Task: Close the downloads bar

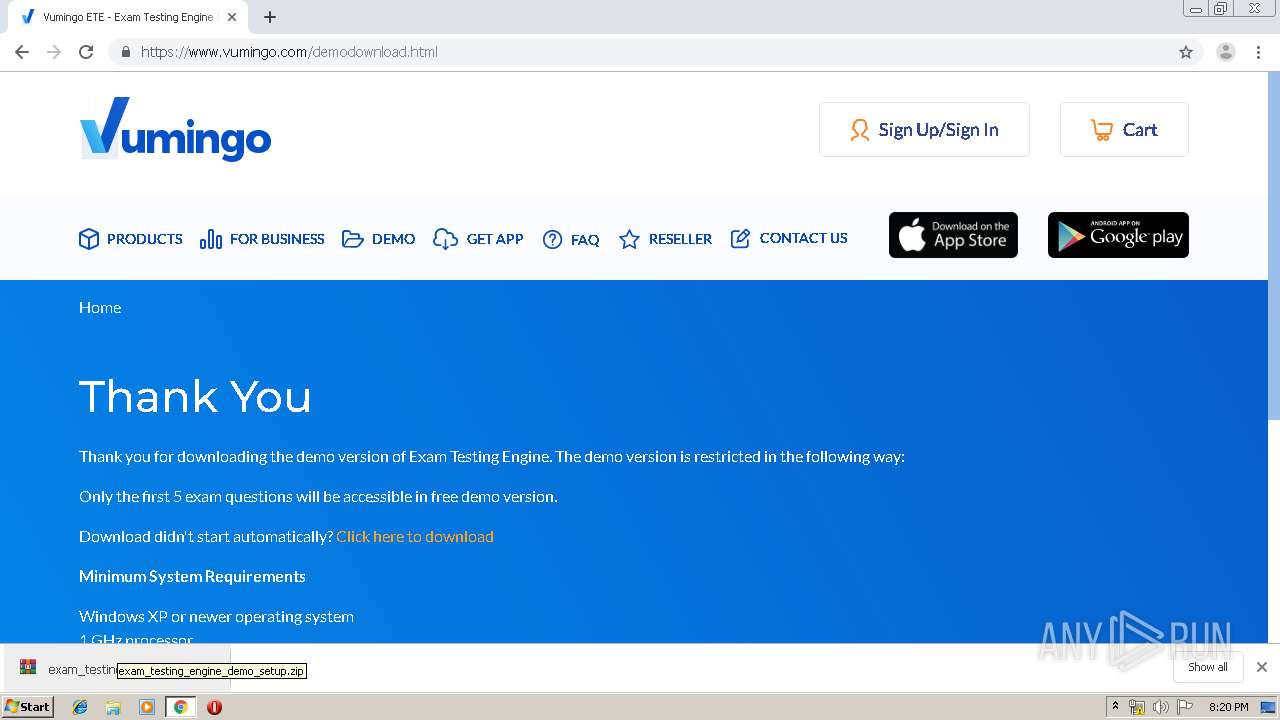Action: 1262,667
